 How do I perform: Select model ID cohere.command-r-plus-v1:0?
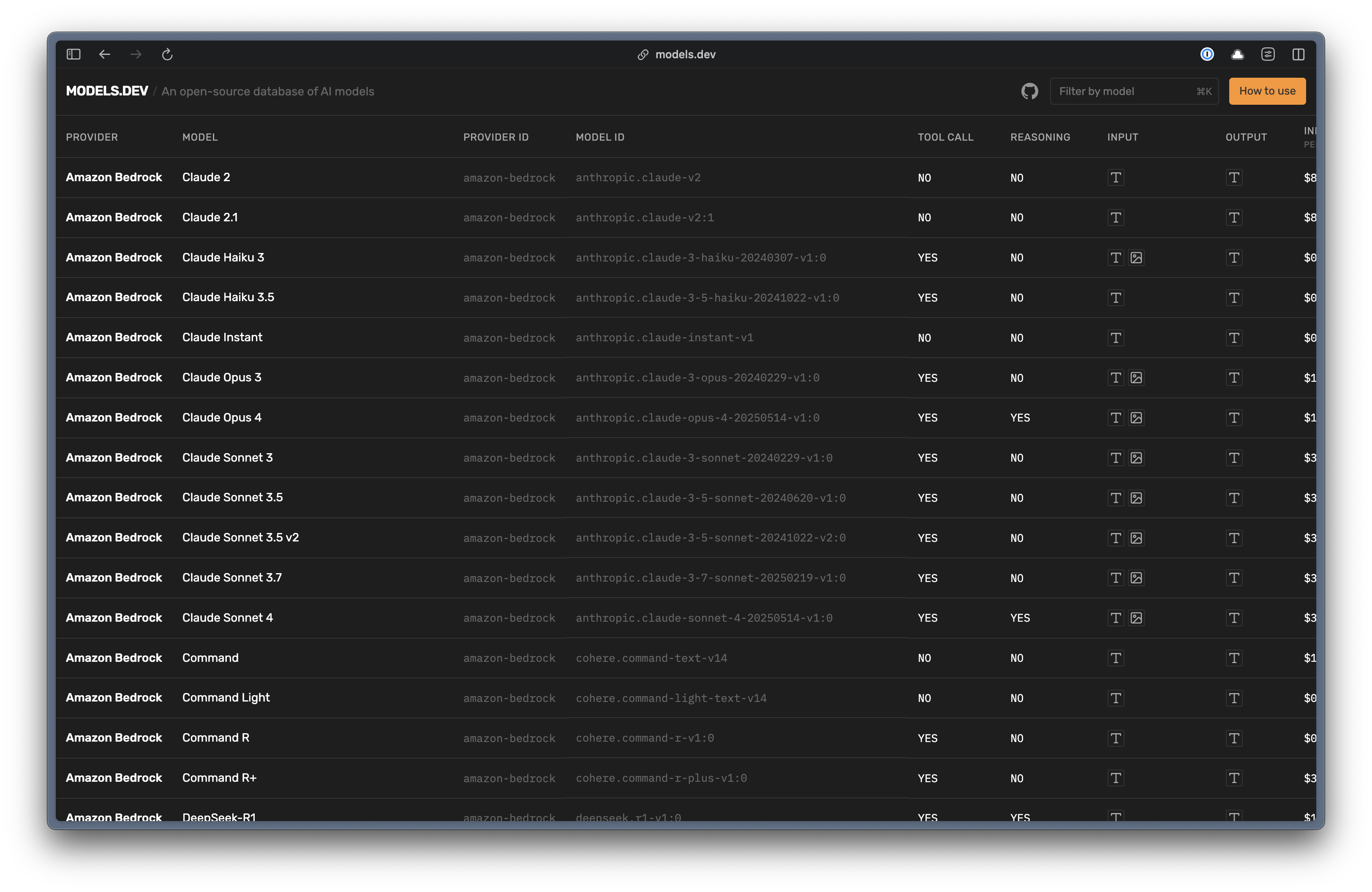[661, 778]
